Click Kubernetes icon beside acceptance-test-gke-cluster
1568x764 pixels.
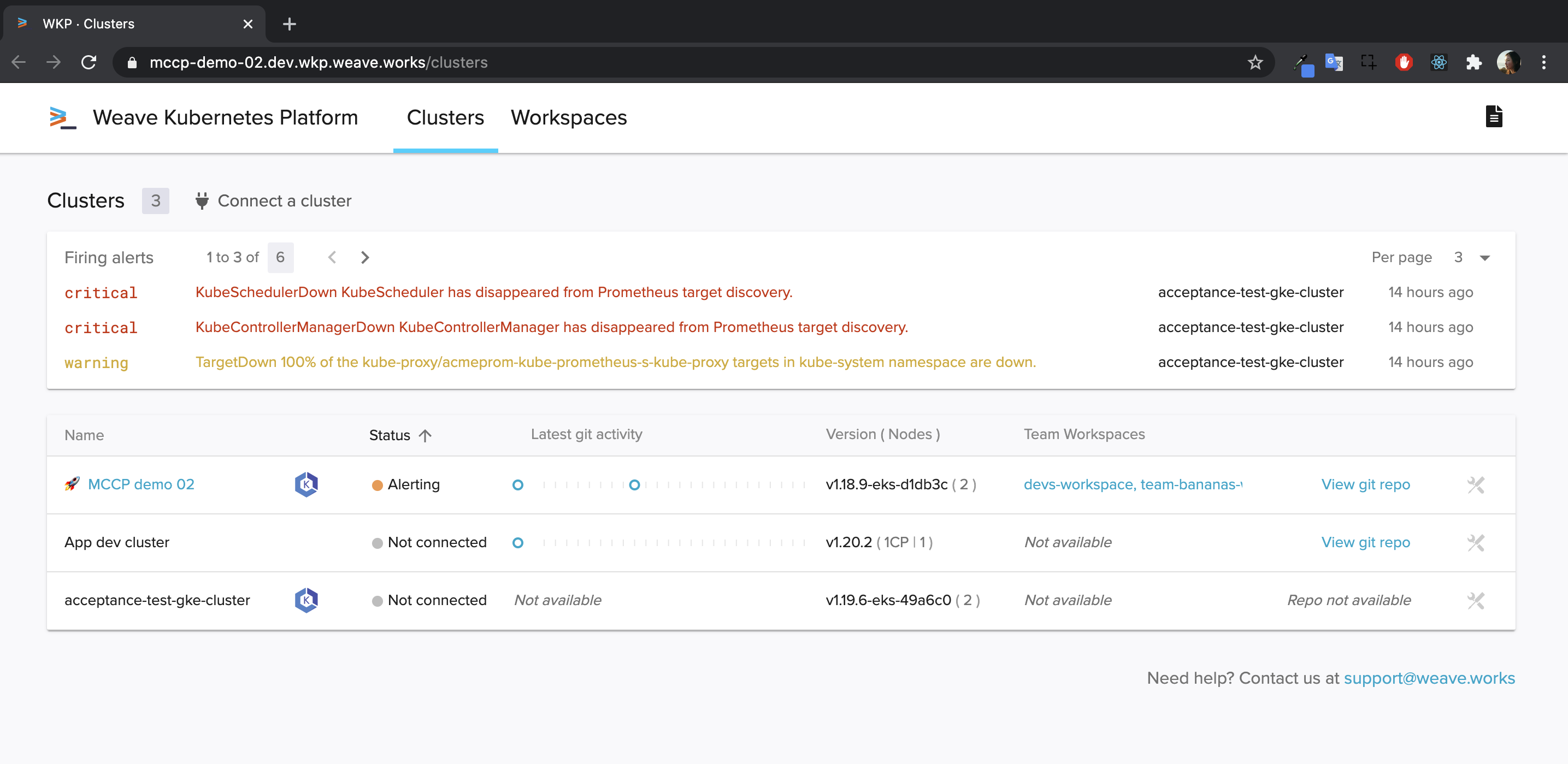pyautogui.click(x=306, y=600)
